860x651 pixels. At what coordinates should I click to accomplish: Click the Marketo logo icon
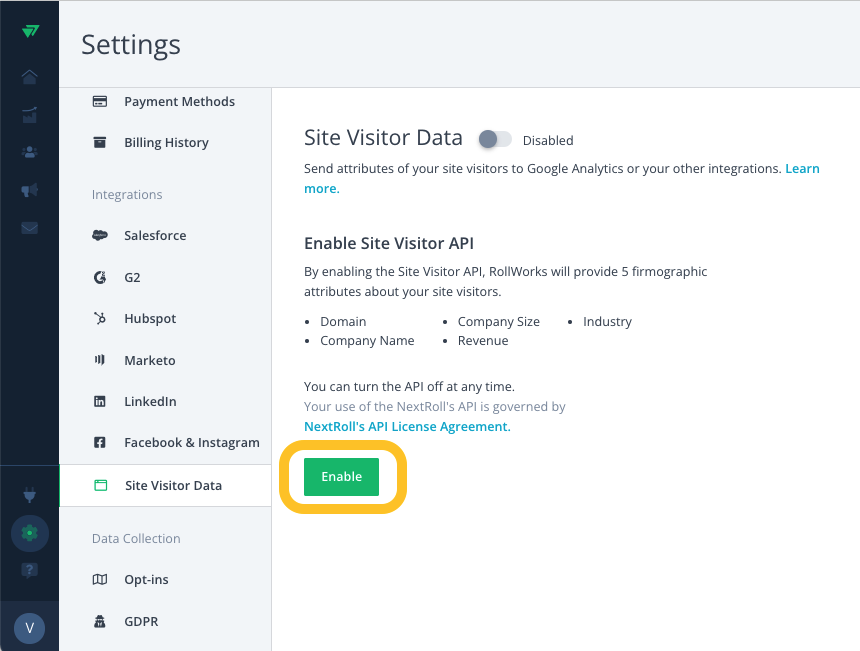click(100, 360)
